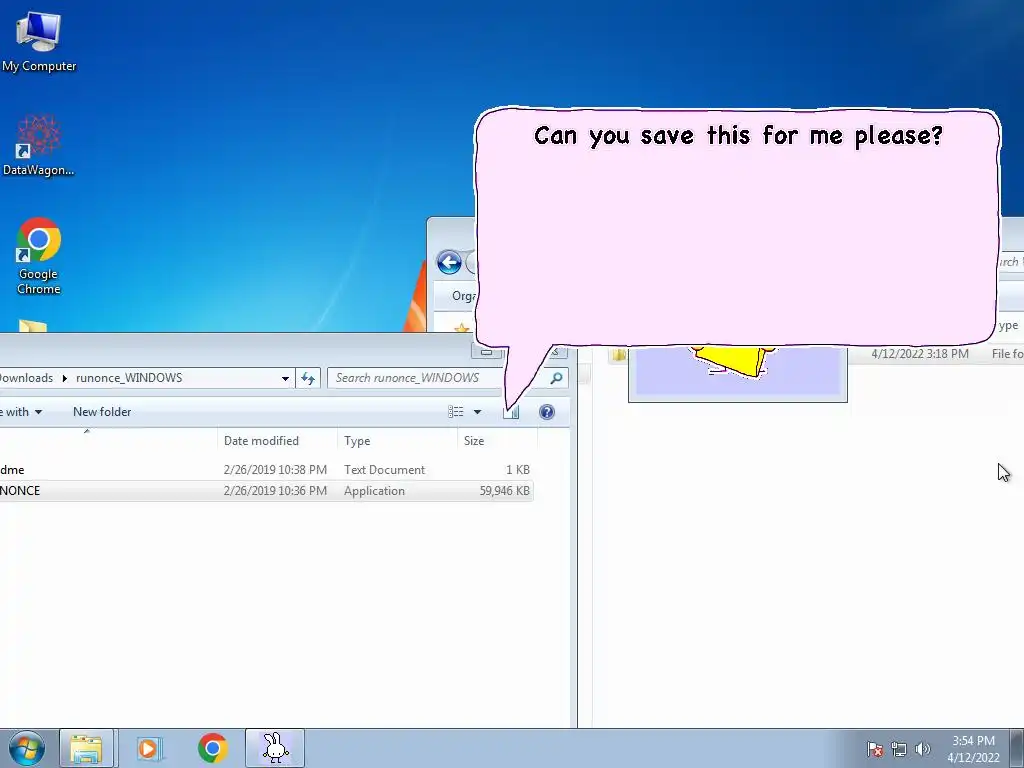The image size is (1024, 768).
Task: Click runonce_WINDOWS in the address path
Action: coord(129,378)
